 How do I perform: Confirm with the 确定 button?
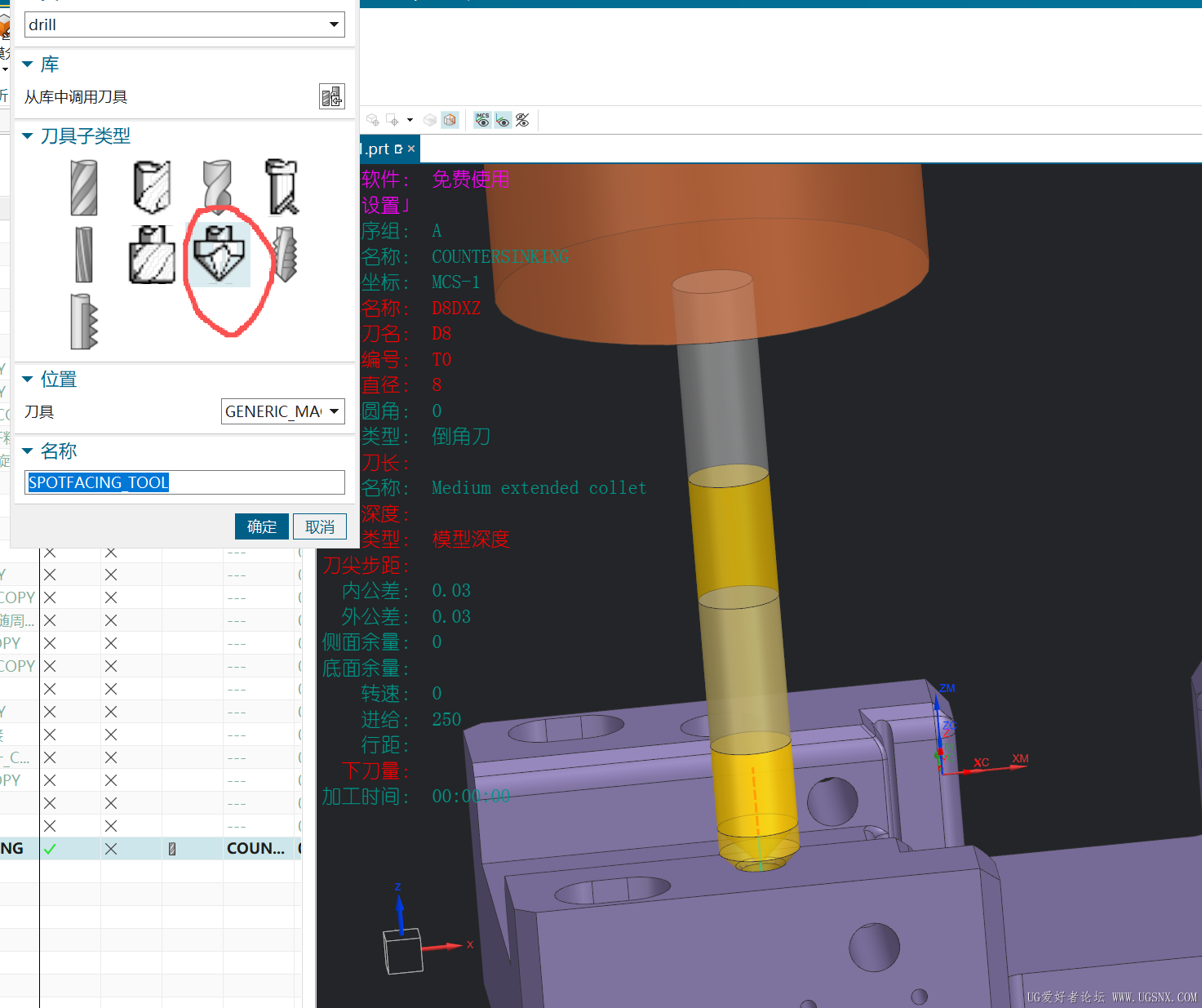262,526
